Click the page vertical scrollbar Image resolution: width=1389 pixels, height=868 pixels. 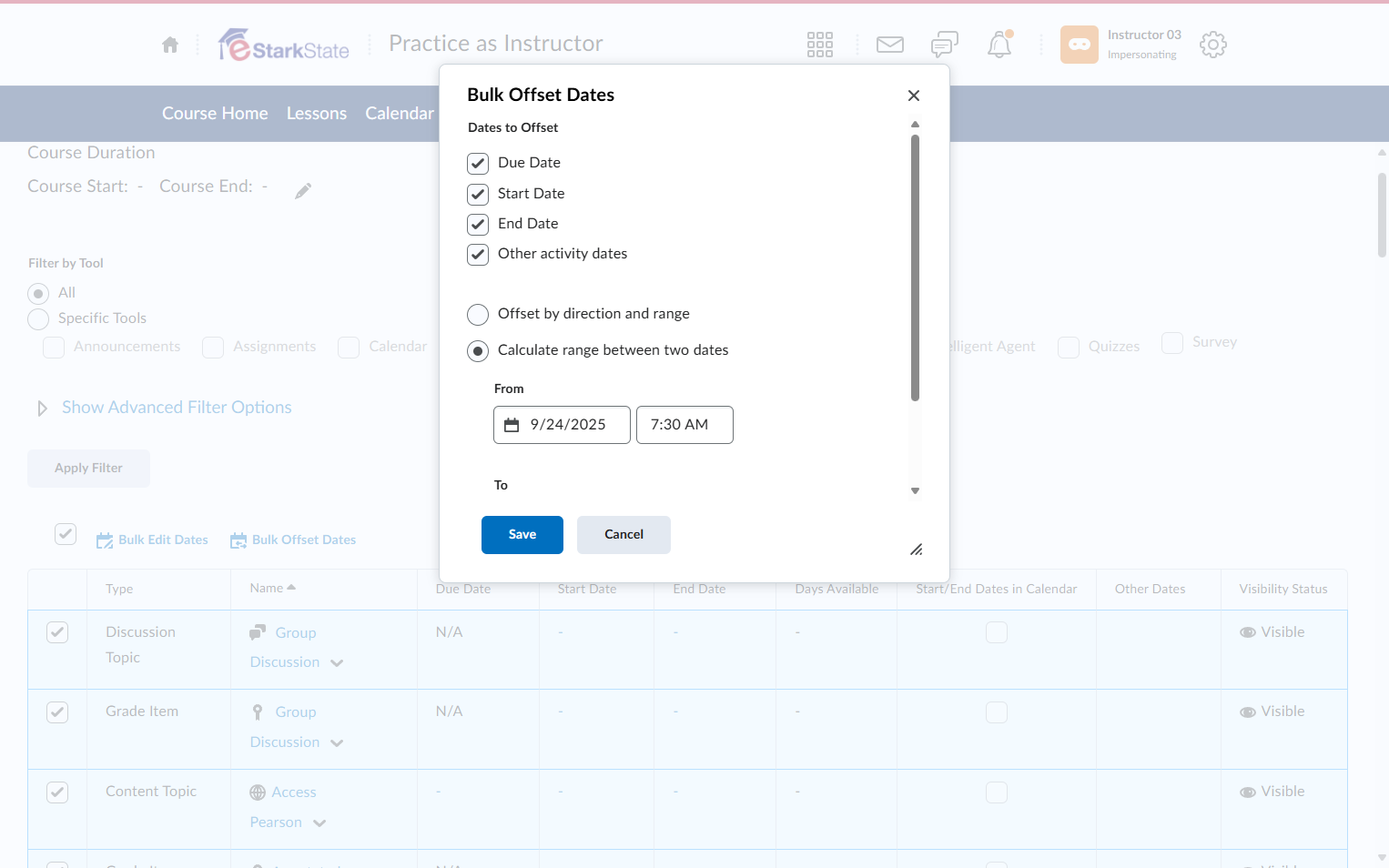1382,215
